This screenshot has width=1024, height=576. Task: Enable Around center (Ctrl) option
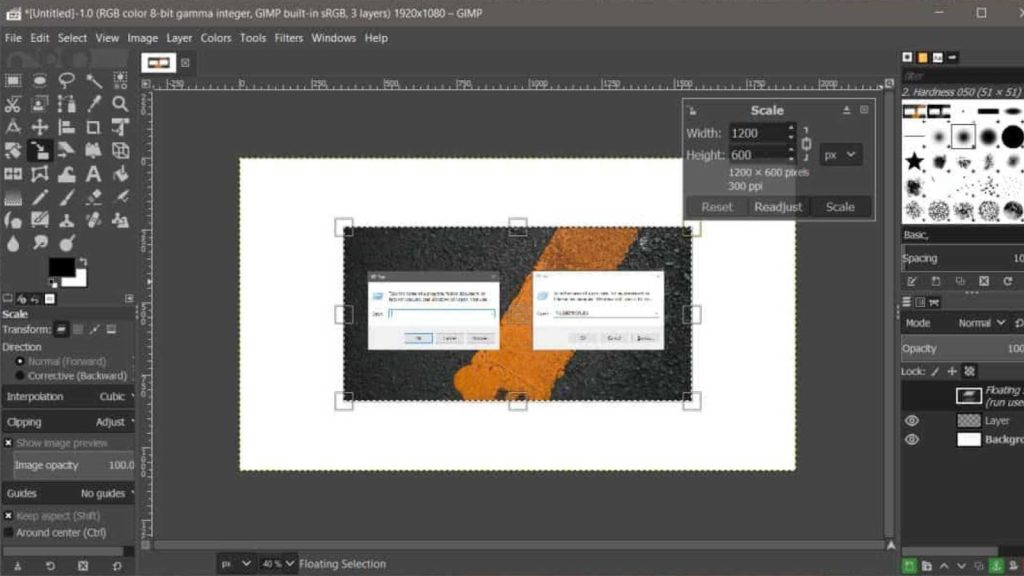click(9, 533)
